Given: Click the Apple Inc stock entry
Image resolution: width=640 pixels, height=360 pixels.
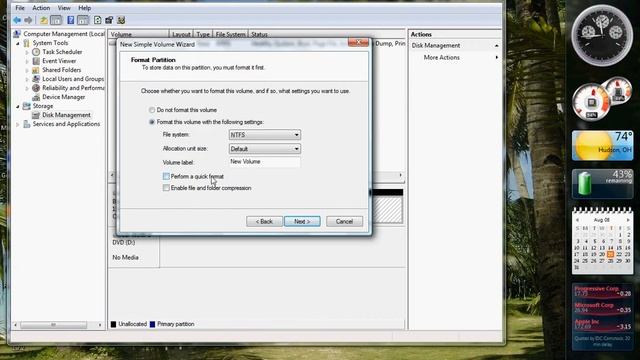Looking at the screenshot, I should tap(602, 324).
